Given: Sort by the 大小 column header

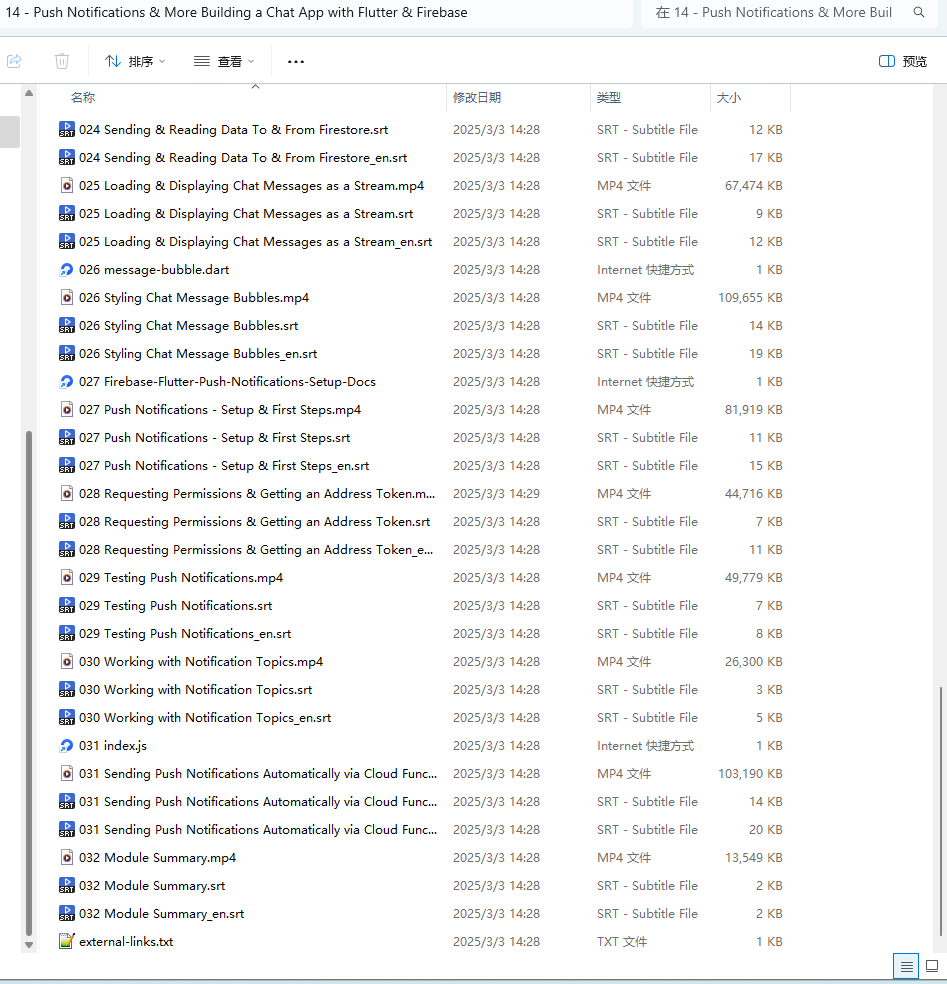Looking at the screenshot, I should (729, 98).
